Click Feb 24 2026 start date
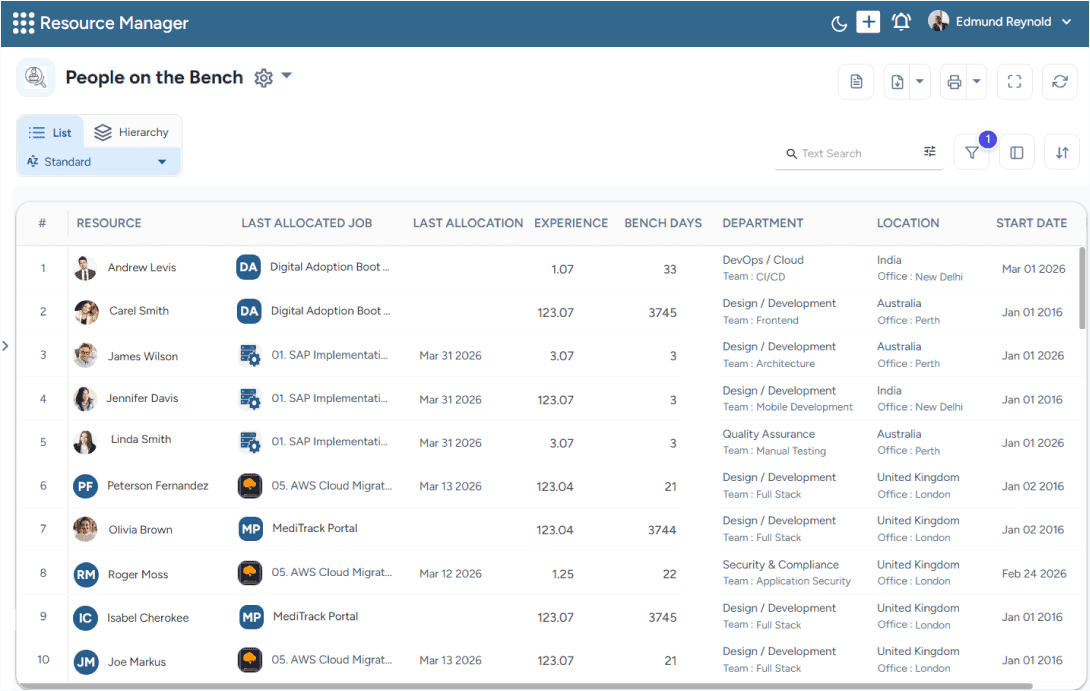 coord(1034,574)
